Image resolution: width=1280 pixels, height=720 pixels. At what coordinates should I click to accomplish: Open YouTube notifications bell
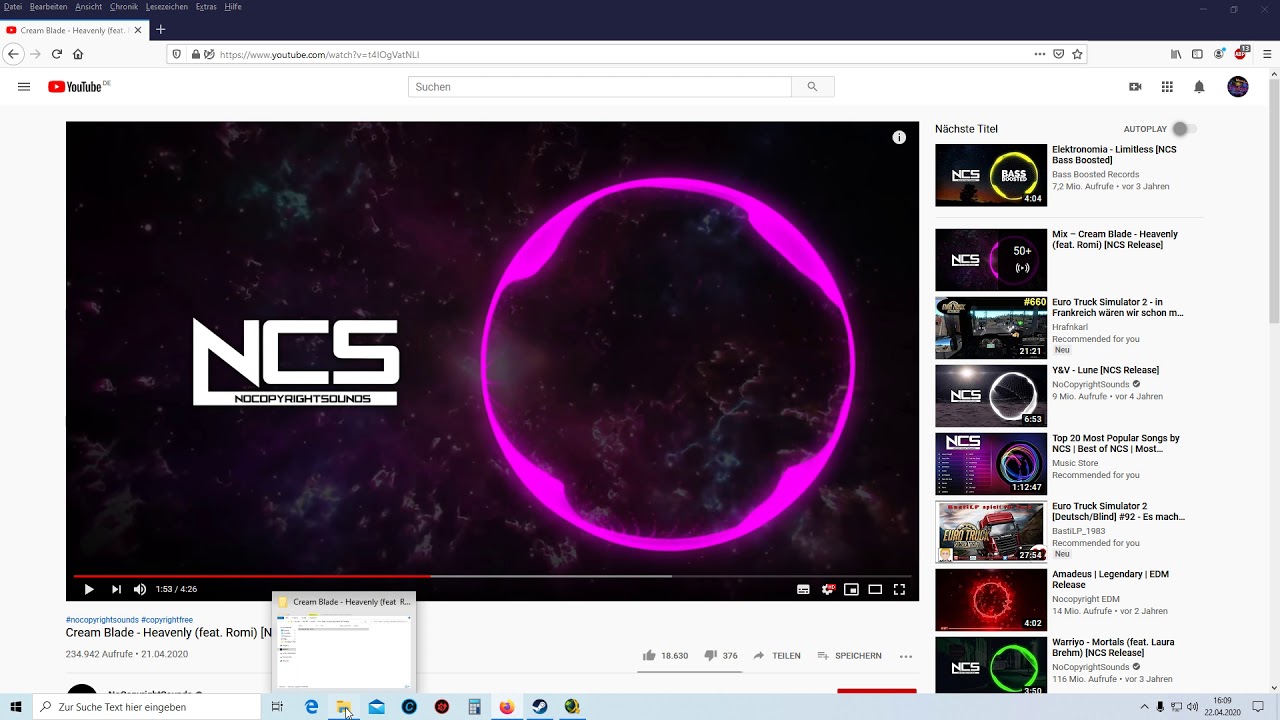click(x=1199, y=87)
